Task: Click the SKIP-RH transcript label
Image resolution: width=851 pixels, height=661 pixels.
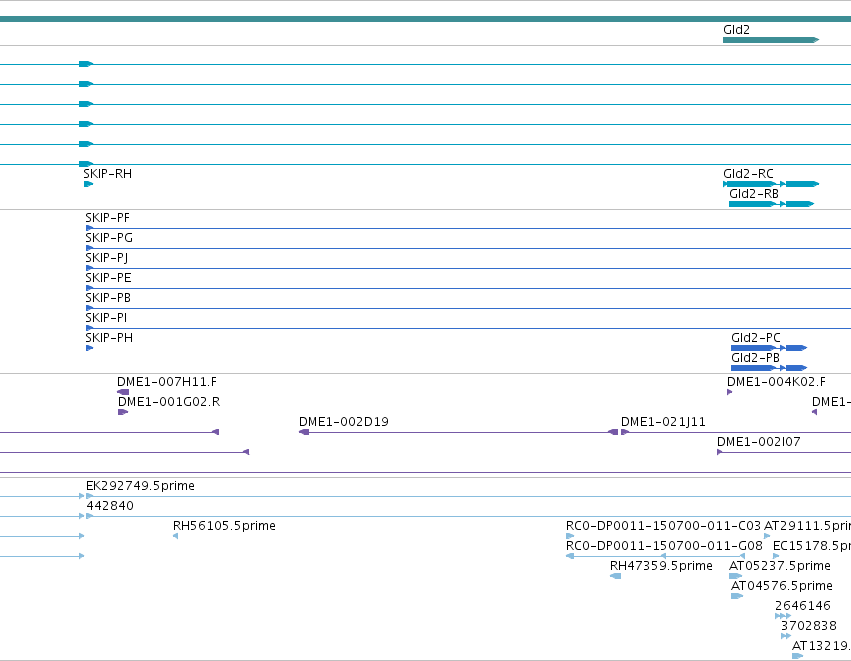Action: coord(107,174)
